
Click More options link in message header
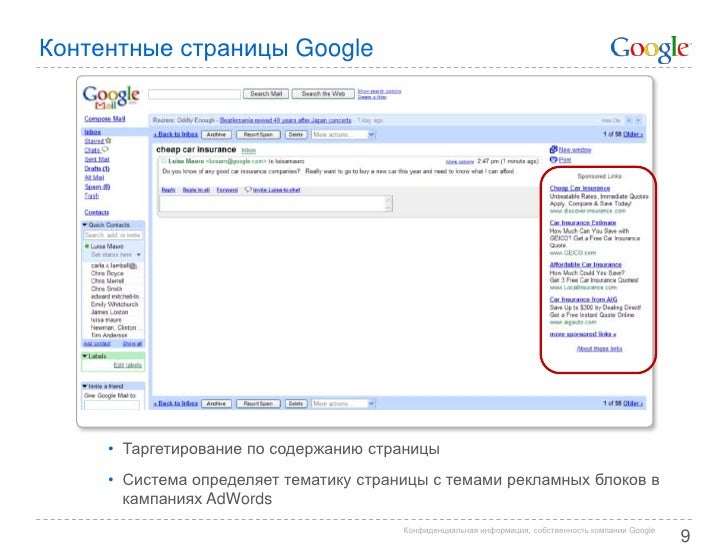tap(460, 162)
